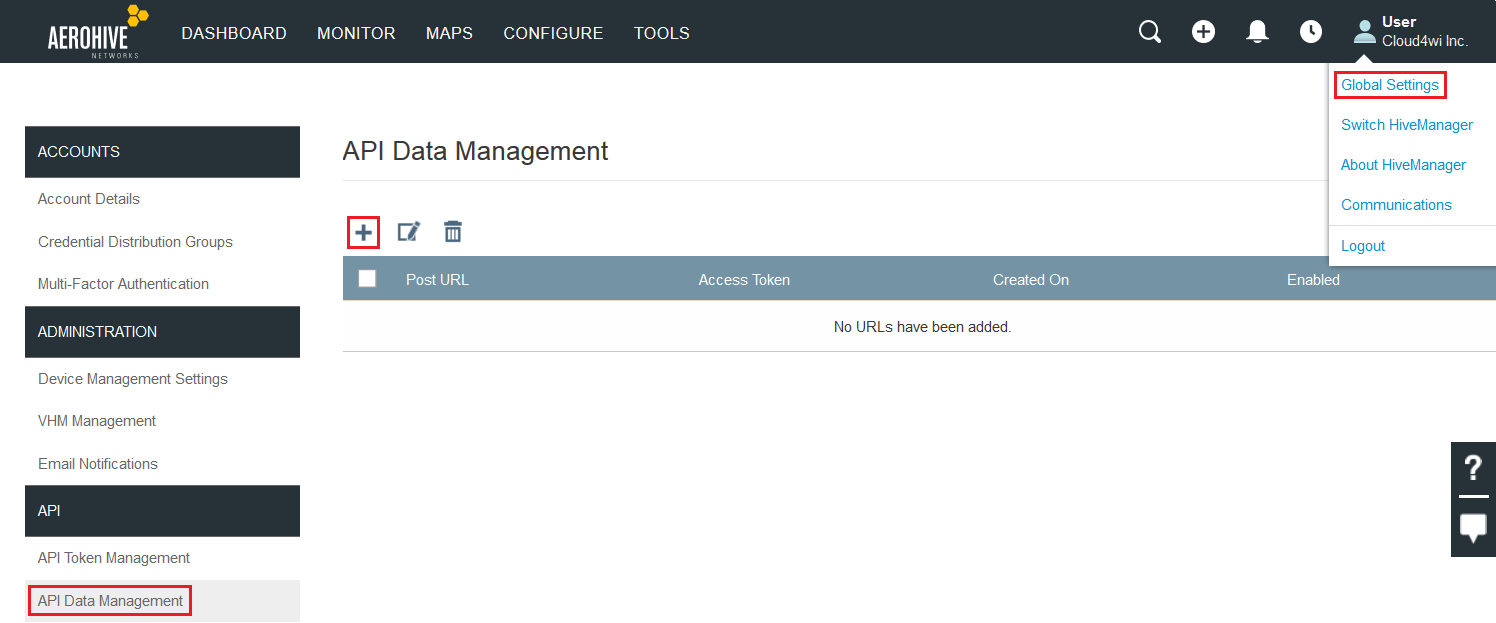This screenshot has width=1496, height=623.
Task: Add a new Post URL with plus icon
Action: tap(363, 233)
